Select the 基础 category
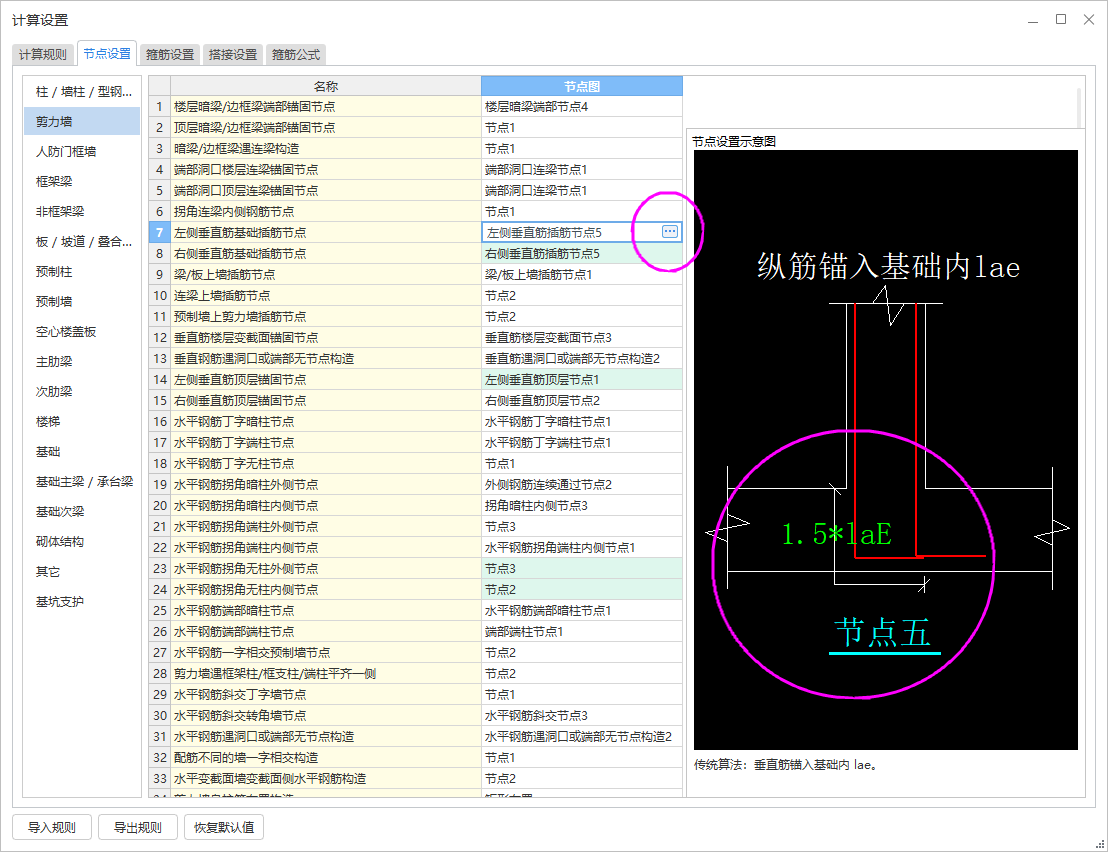The height and width of the screenshot is (852, 1108). coord(83,451)
